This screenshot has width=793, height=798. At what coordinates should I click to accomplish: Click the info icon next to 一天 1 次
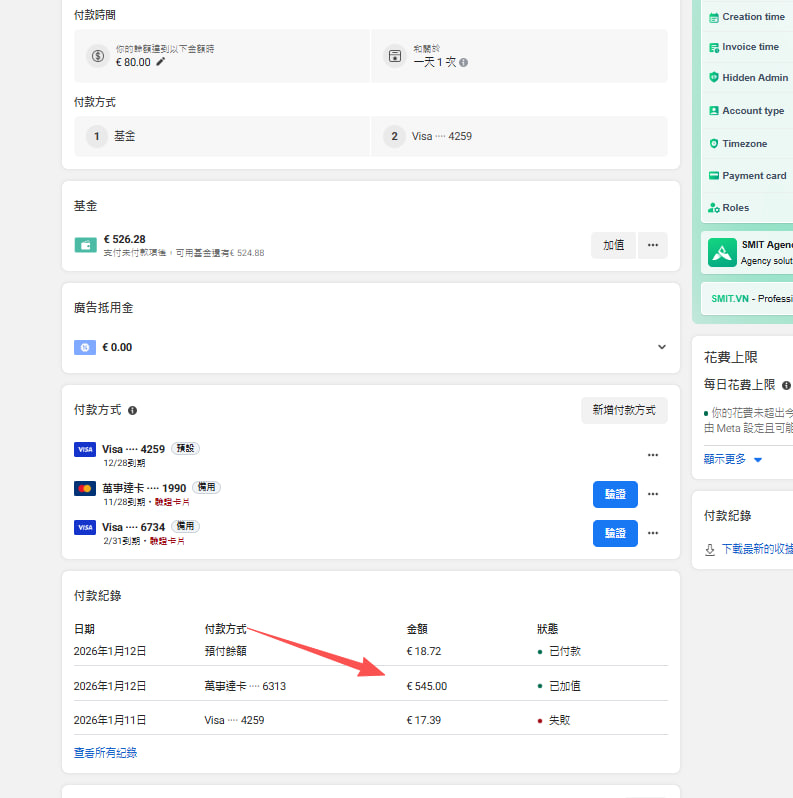point(463,62)
